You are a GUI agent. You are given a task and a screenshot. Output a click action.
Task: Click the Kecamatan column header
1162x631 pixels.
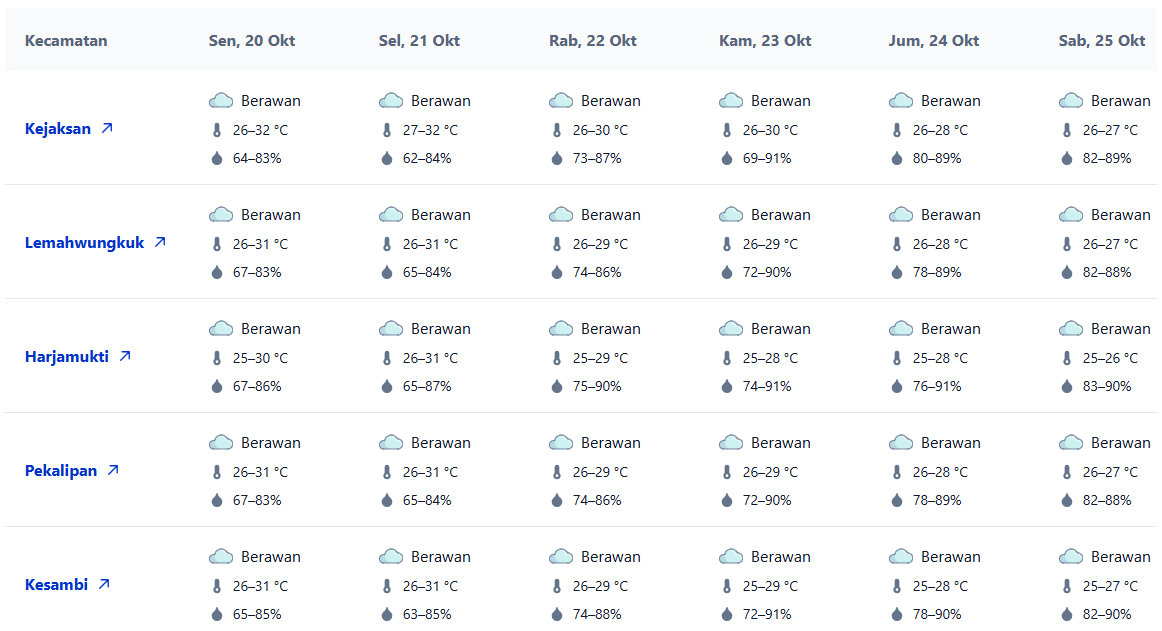[66, 41]
